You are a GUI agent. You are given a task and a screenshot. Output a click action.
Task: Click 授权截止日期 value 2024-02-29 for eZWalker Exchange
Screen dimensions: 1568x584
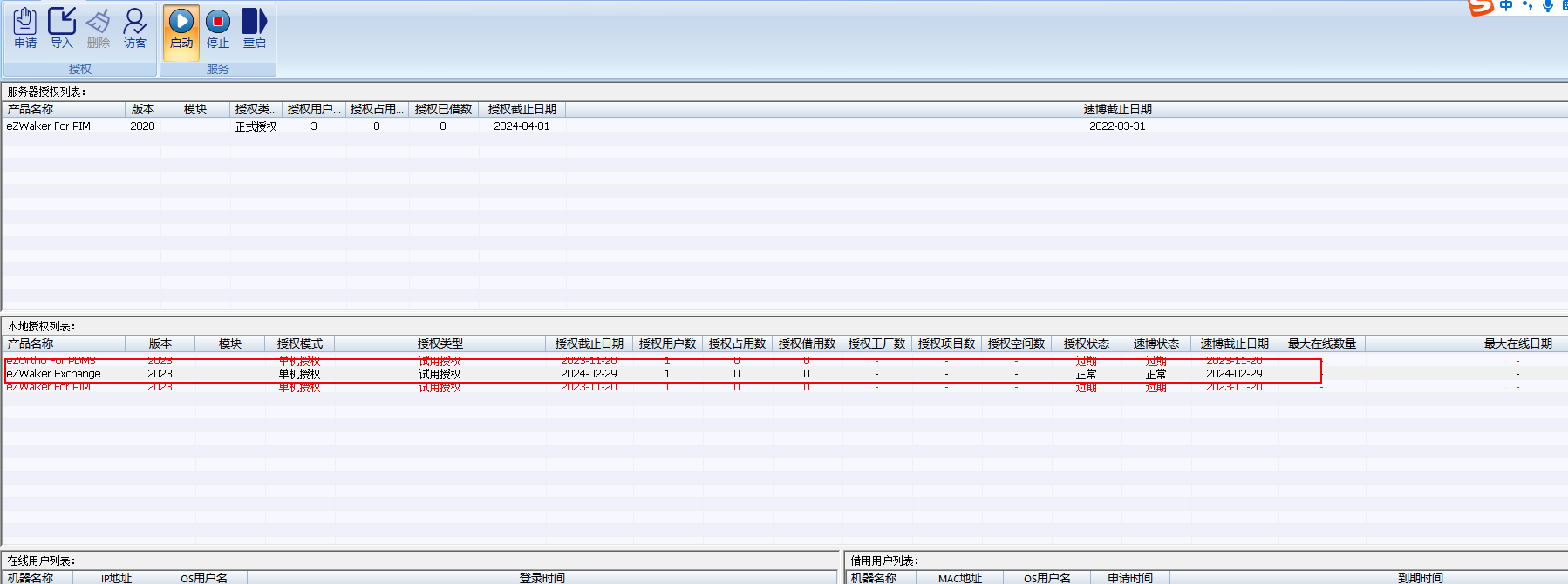click(x=590, y=374)
